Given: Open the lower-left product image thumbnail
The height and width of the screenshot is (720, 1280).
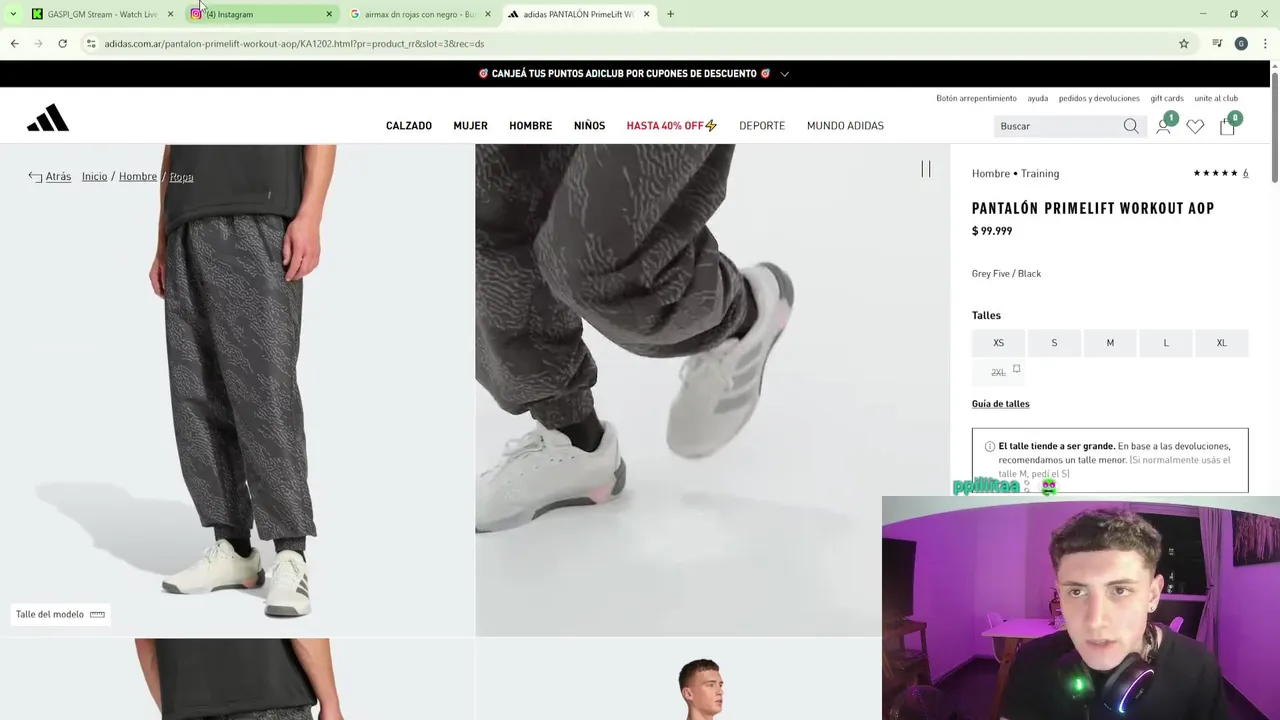Looking at the screenshot, I should [x=236, y=680].
